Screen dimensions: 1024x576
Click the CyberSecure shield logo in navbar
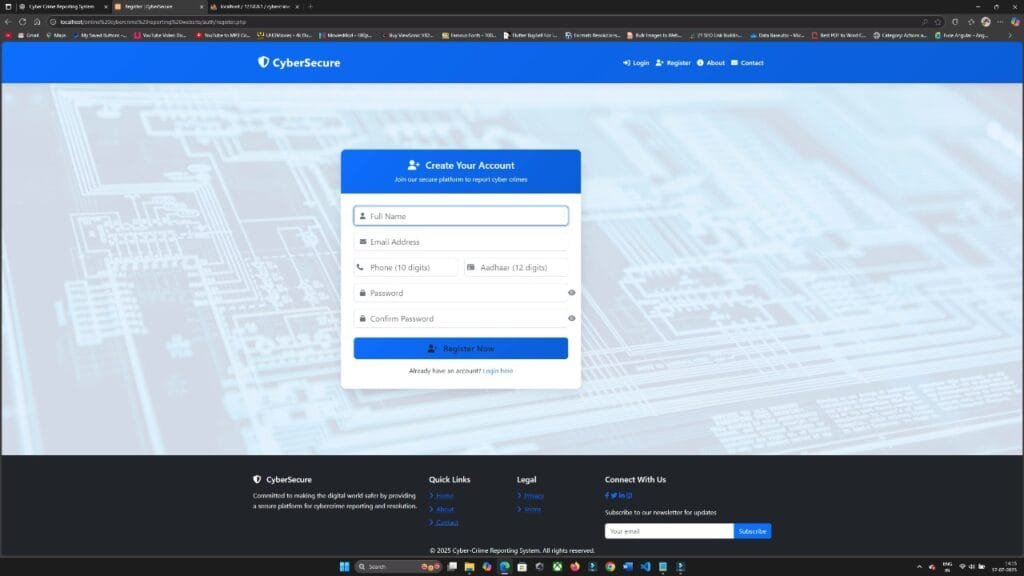262,62
